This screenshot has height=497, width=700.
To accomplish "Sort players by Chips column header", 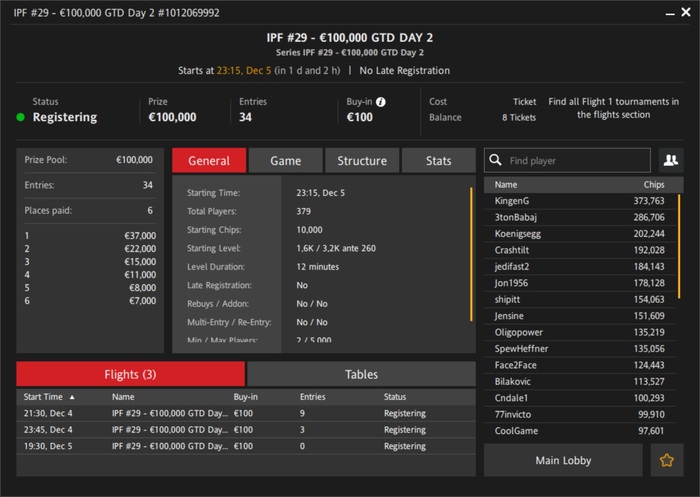I will [x=654, y=184].
